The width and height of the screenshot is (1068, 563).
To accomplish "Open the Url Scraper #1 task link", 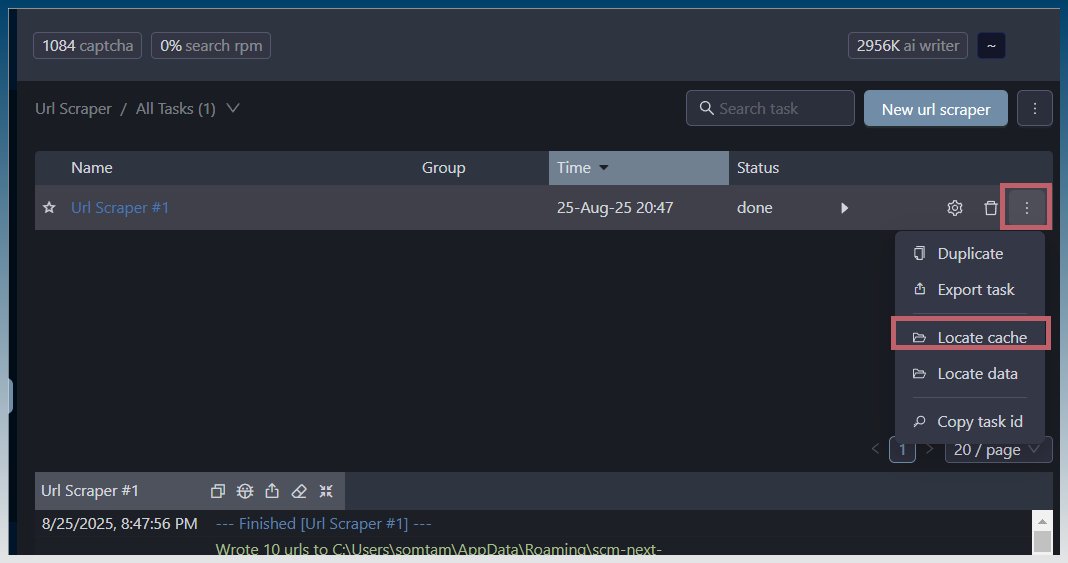I will pyautogui.click(x=120, y=208).
